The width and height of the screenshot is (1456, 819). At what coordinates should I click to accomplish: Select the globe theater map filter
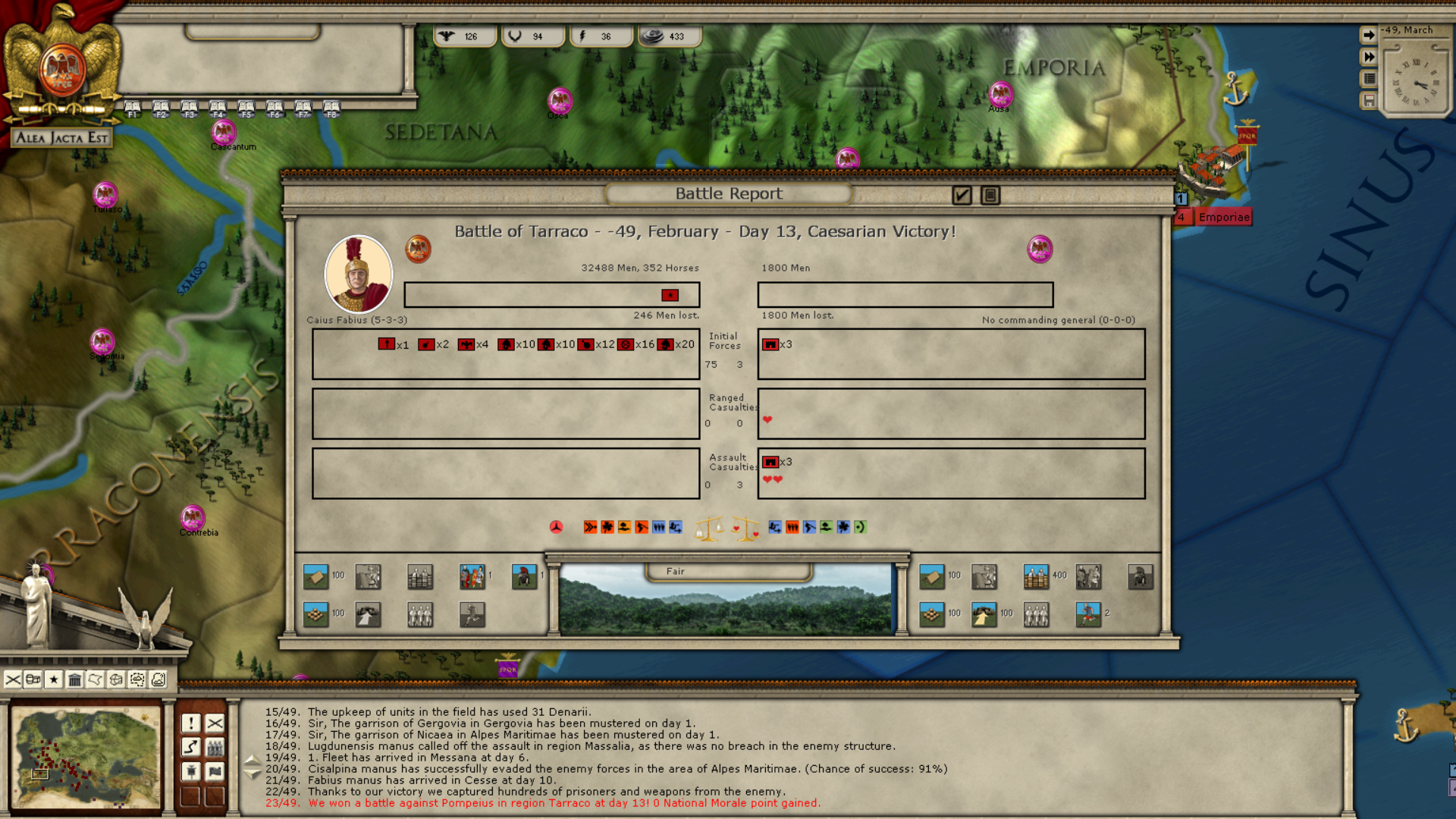click(x=116, y=679)
